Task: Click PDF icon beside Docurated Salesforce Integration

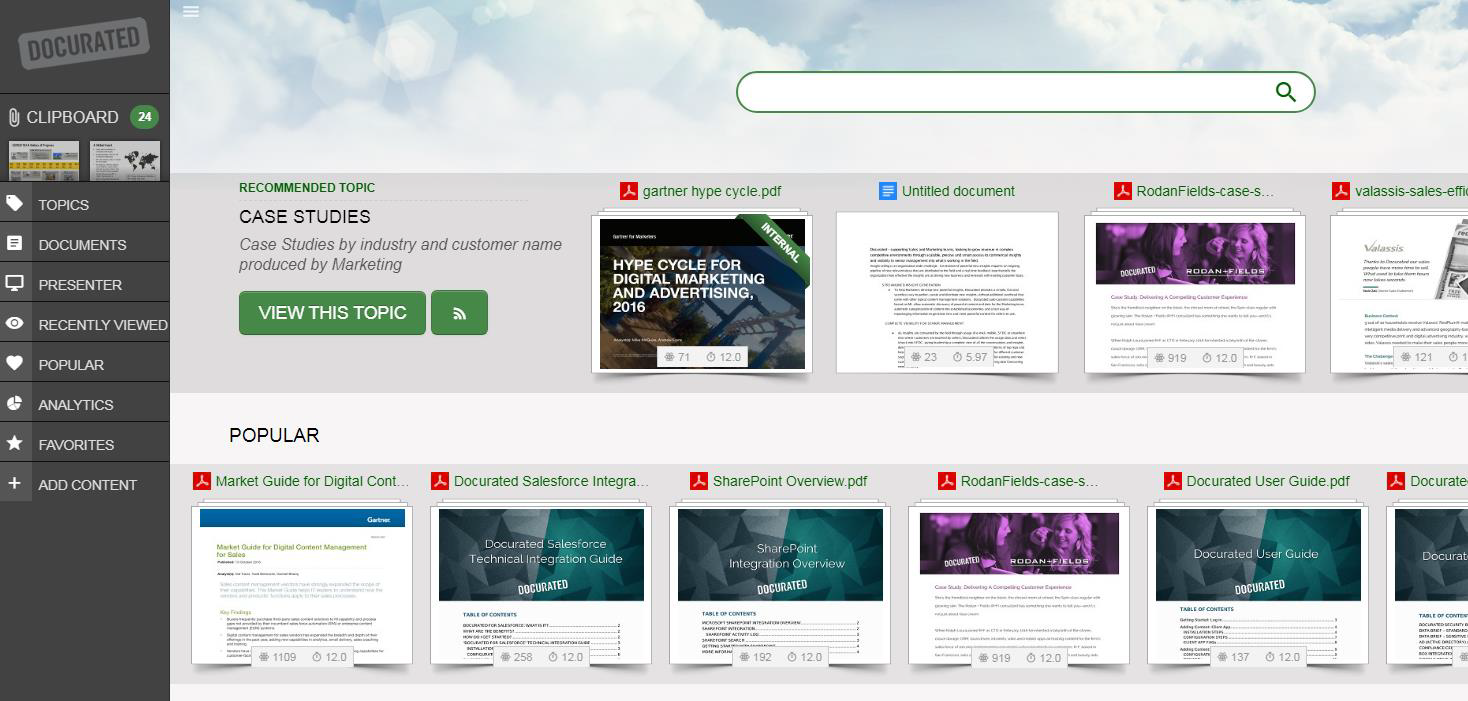Action: (440, 481)
